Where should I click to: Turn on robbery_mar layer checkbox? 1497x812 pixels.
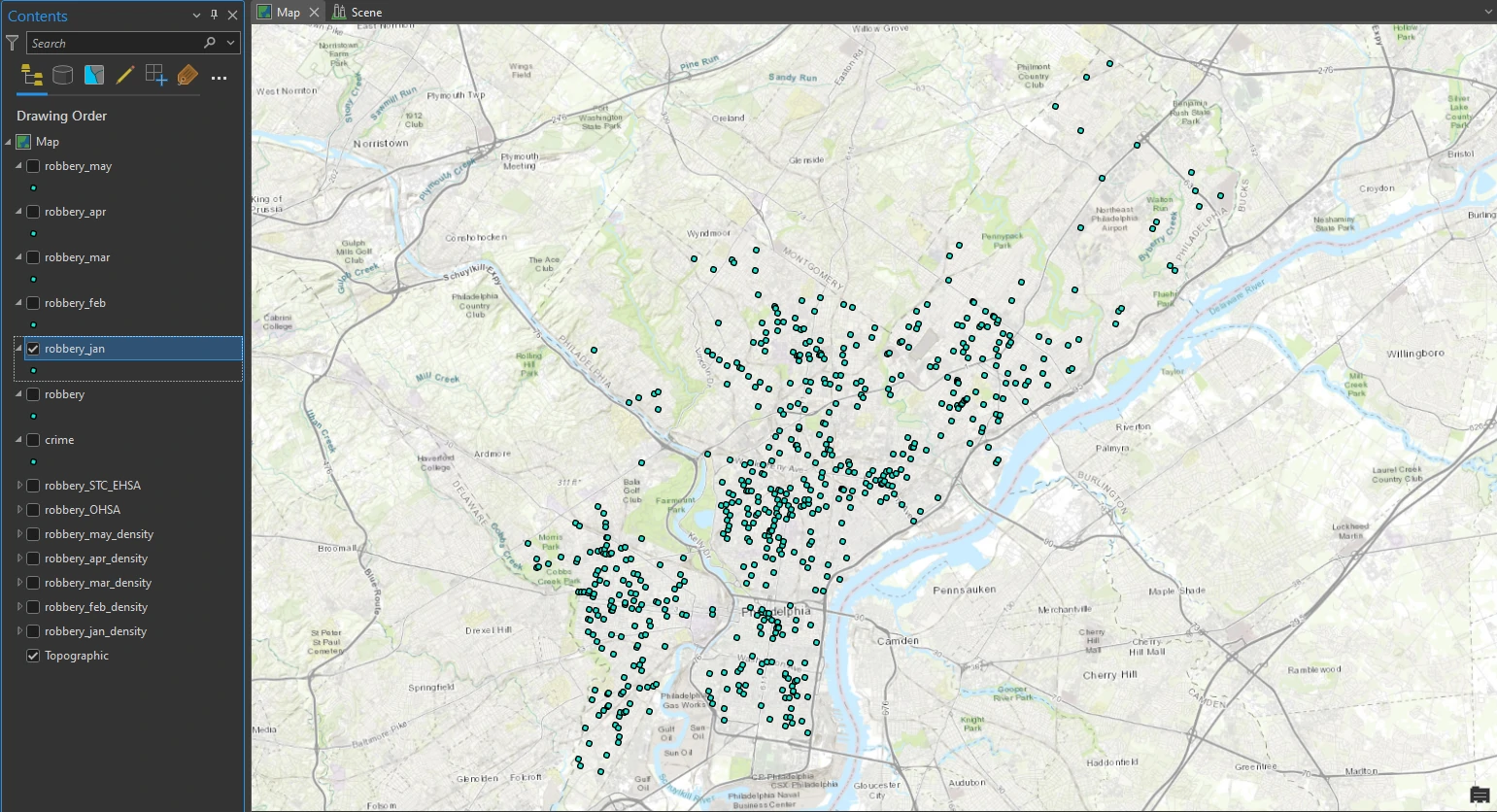(x=33, y=257)
